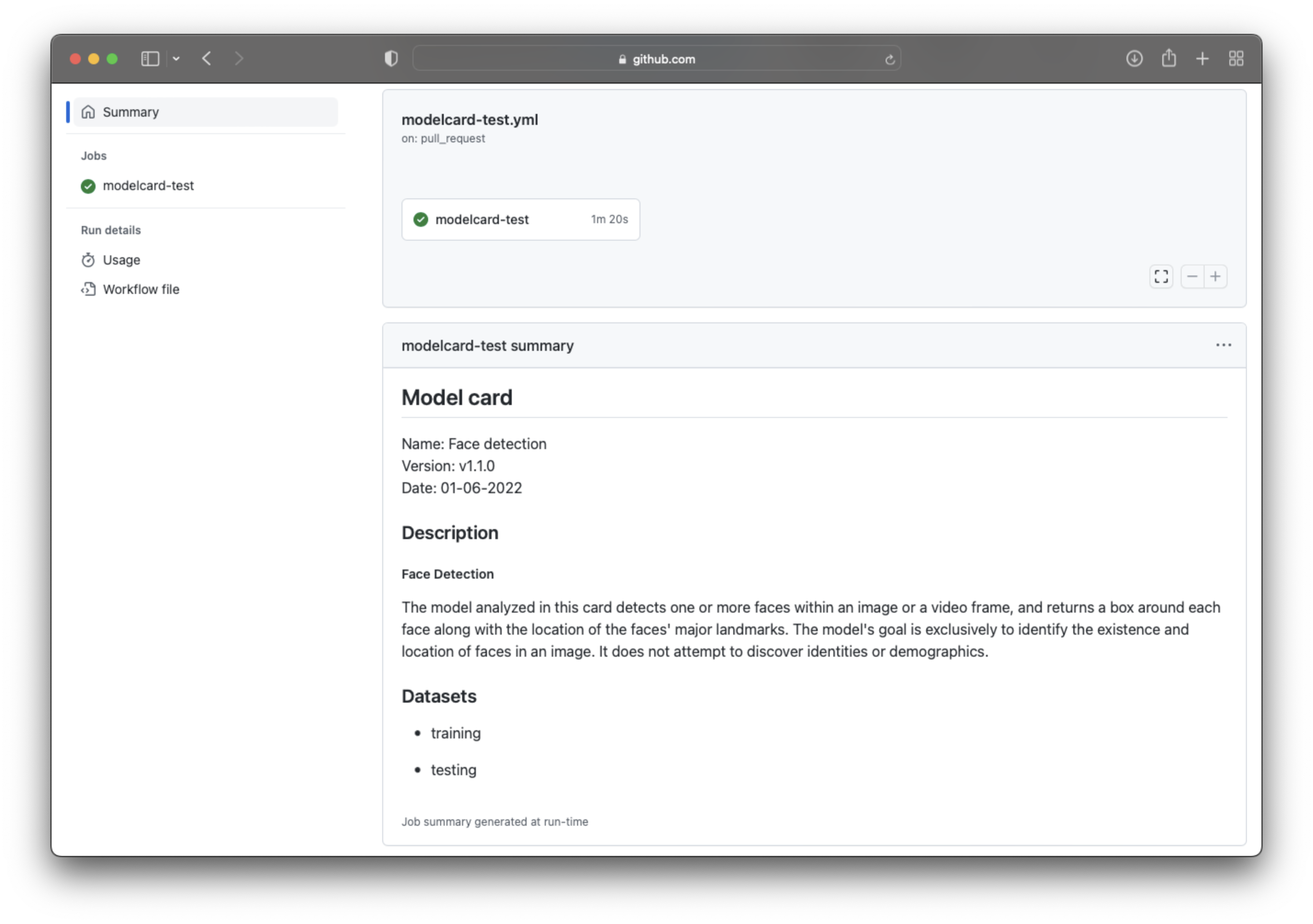Image resolution: width=1313 pixels, height=924 pixels.
Task: Click the Safari sidebar toggle icon
Action: click(x=150, y=59)
